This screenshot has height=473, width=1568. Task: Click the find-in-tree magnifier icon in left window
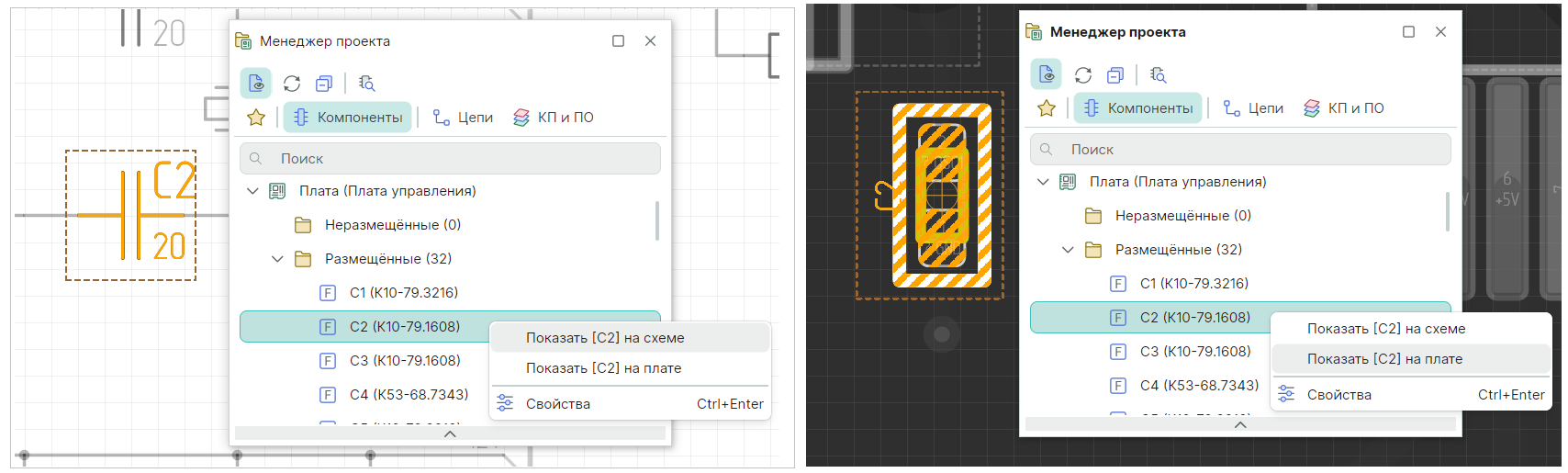pyautogui.click(x=367, y=84)
